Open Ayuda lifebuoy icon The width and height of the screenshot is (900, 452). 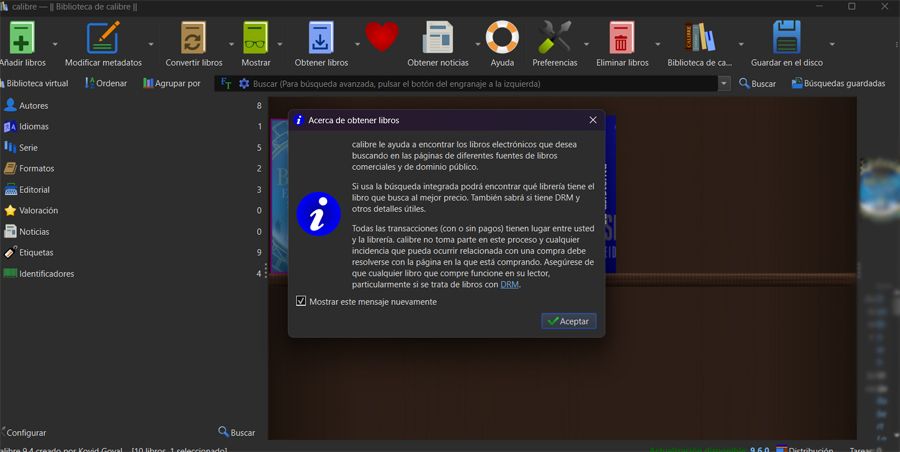tap(502, 37)
